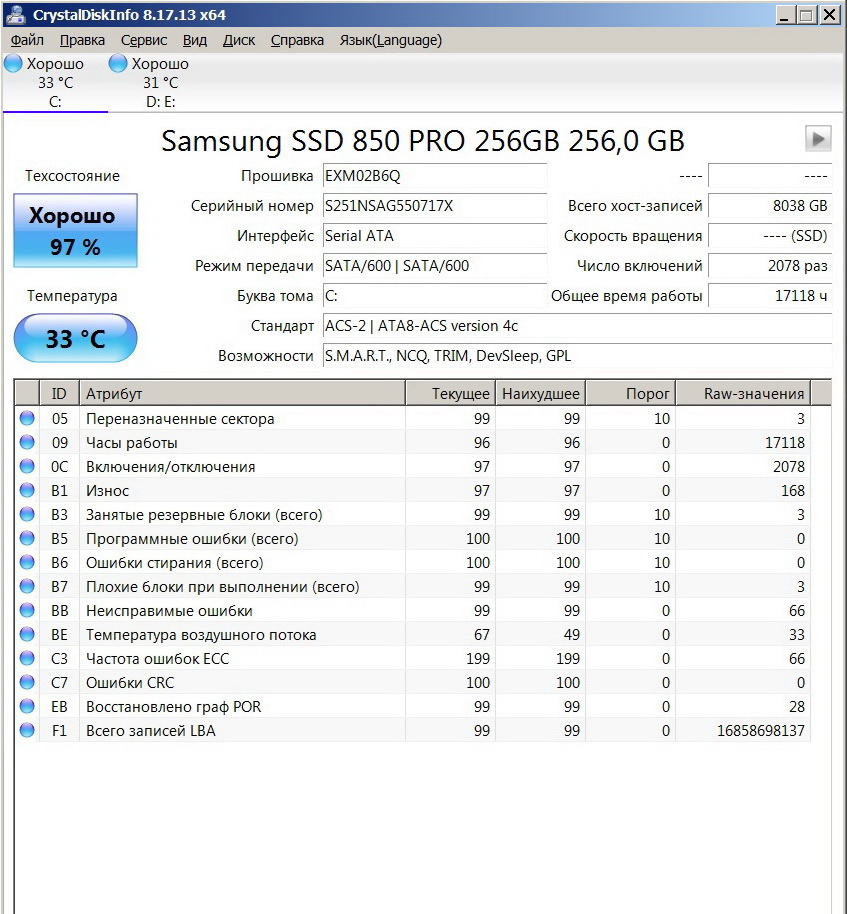Screen dimensions: 847x914
Task: Select the Восстановлено граф POR row
Action: tap(413, 706)
